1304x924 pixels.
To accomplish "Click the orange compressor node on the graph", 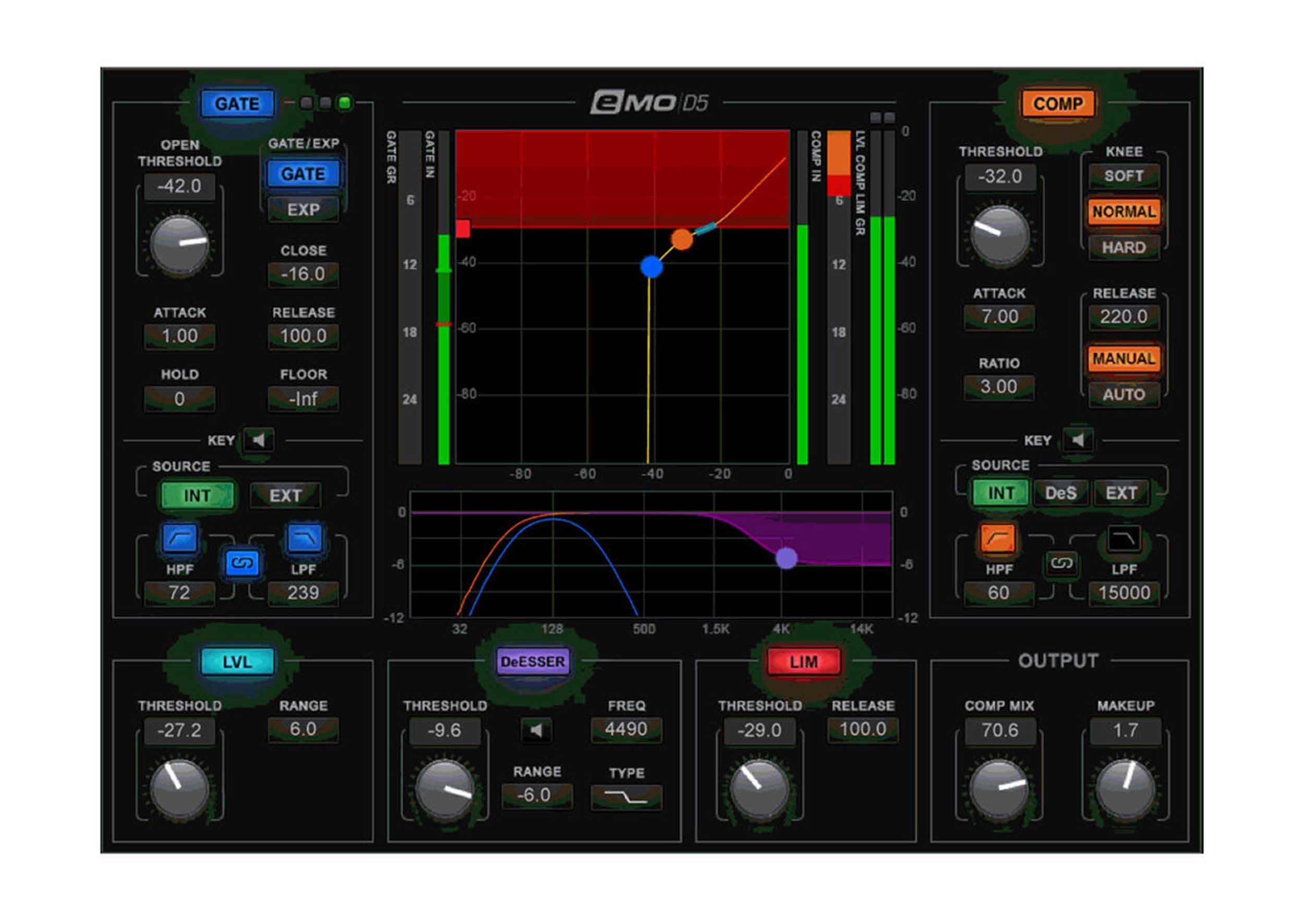I will [682, 239].
